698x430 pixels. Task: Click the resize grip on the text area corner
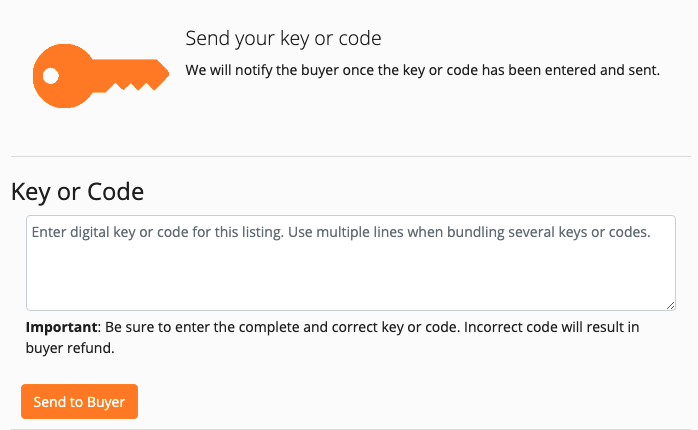coord(670,304)
